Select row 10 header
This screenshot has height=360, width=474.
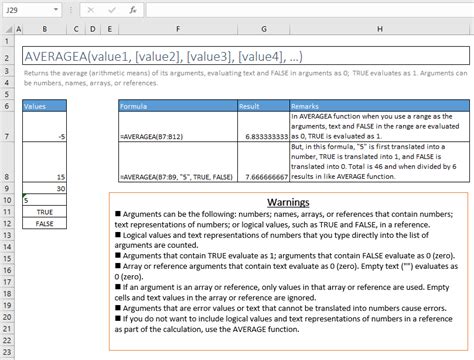pos(7,200)
